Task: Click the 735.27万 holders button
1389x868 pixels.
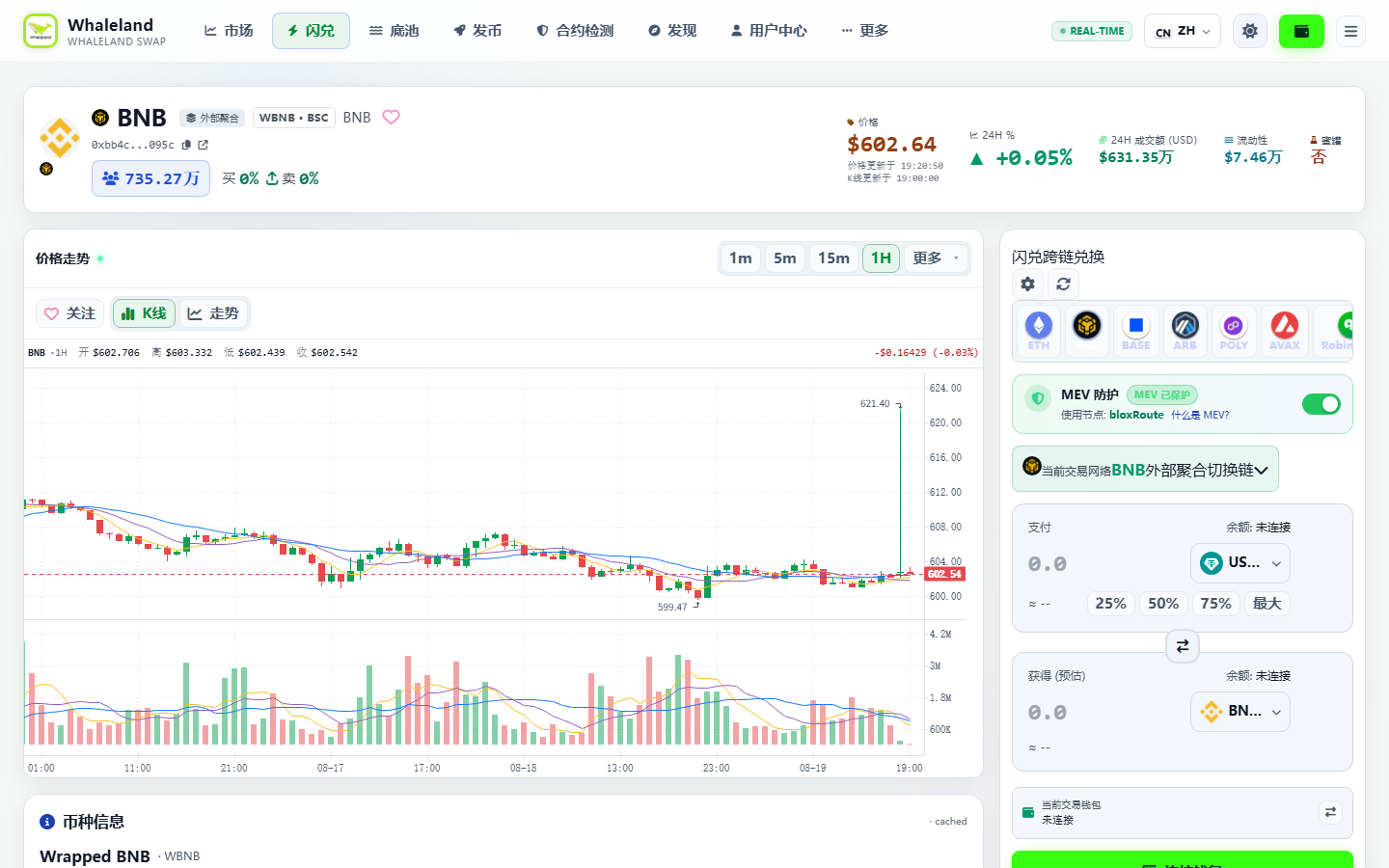Action: (150, 178)
